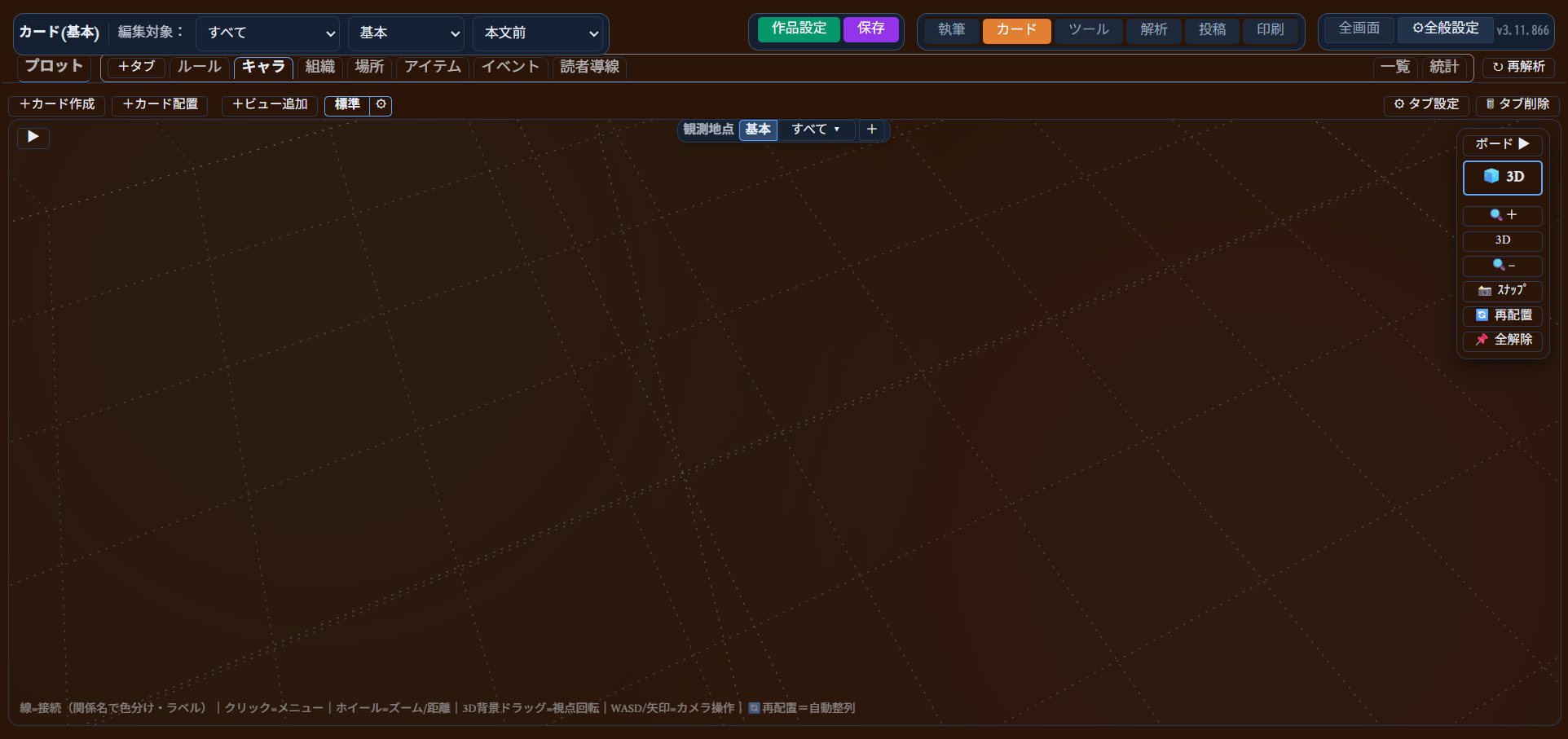Viewport: 1568px width, 739px height.
Task: Click the purple 保存 button
Action: point(870,29)
